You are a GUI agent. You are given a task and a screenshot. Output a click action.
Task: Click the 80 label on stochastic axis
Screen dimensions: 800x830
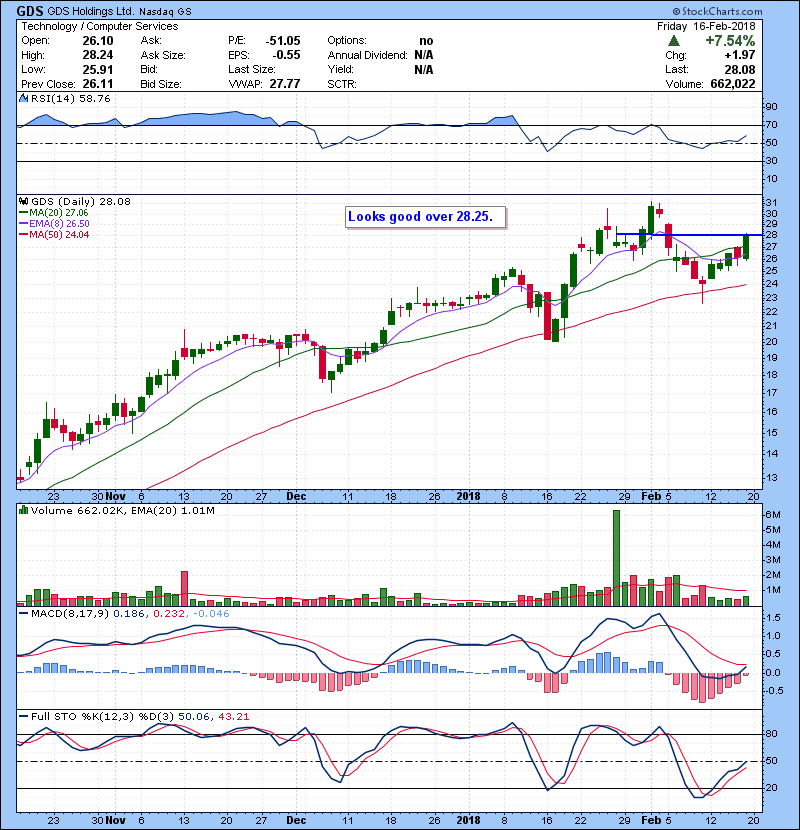click(x=771, y=734)
